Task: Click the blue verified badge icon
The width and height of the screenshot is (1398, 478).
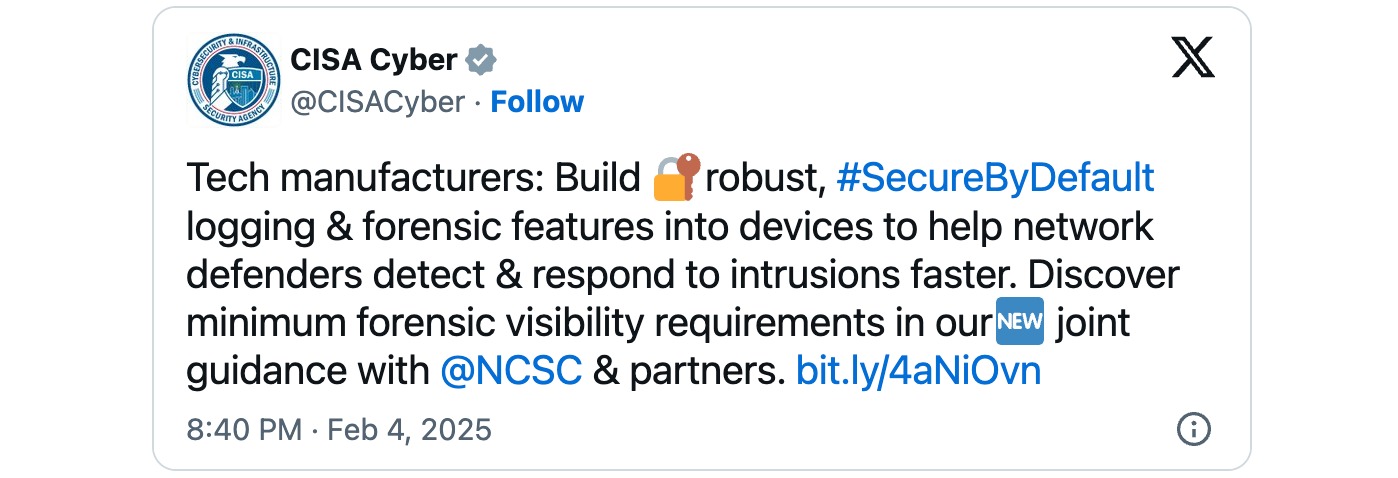Action: [x=481, y=60]
